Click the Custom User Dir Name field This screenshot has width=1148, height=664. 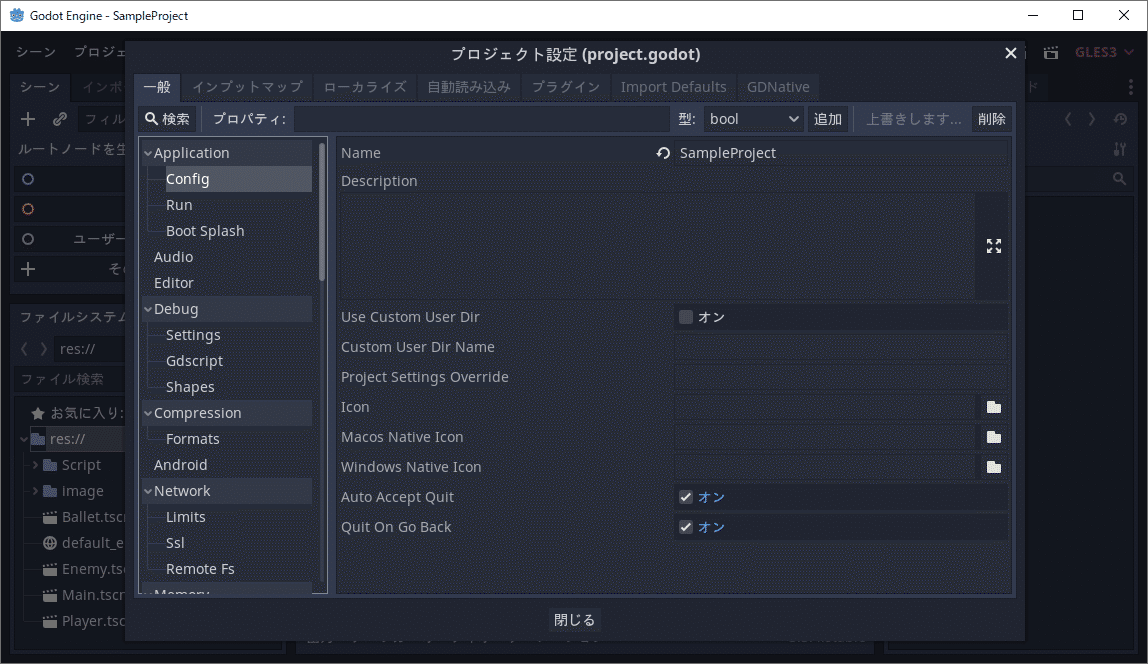[840, 347]
